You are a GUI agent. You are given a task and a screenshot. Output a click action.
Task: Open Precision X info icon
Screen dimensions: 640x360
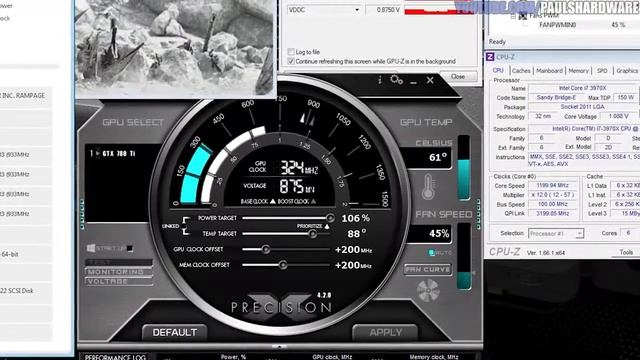pos(380,80)
